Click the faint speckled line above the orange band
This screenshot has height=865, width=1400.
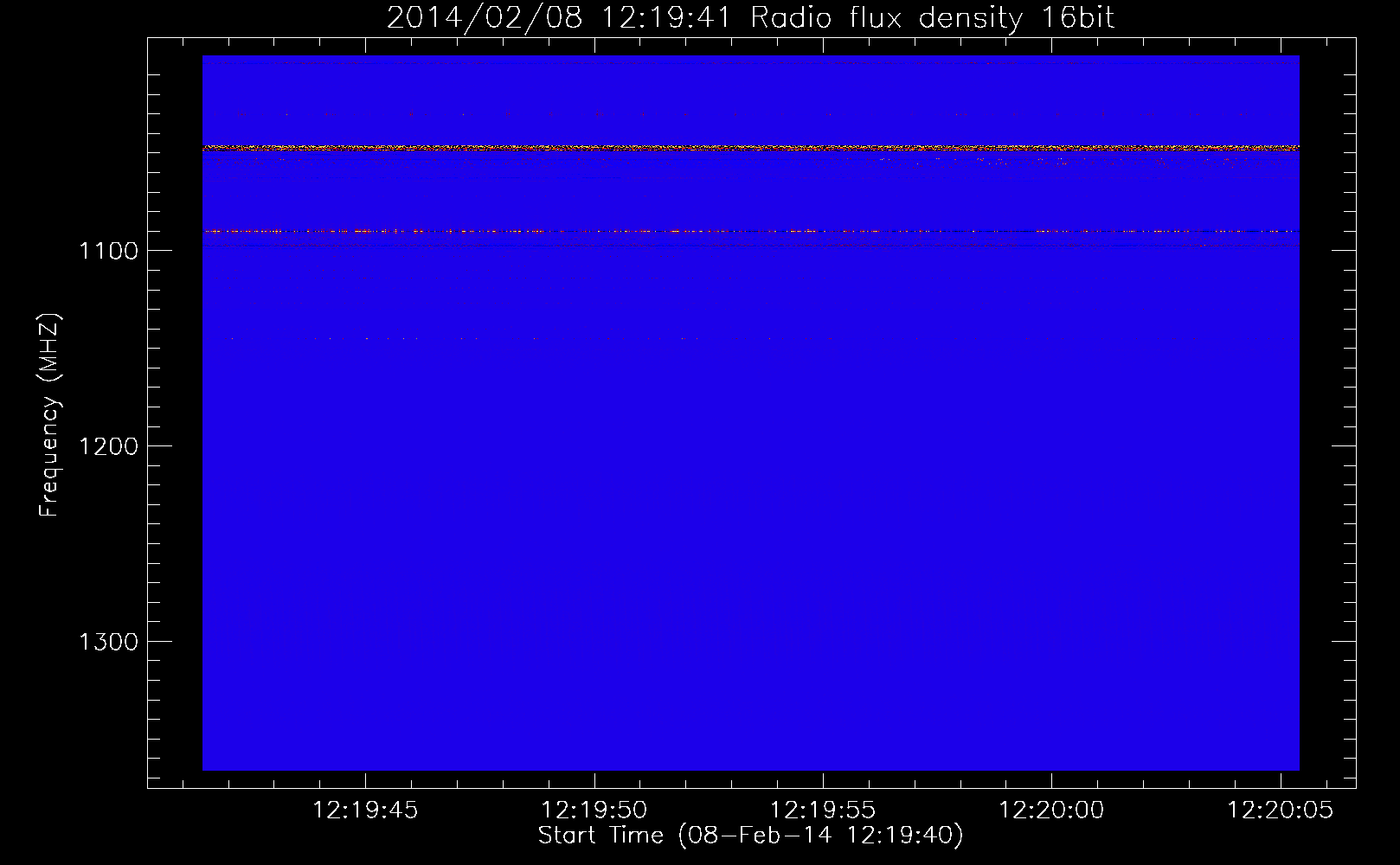(x=750, y=114)
